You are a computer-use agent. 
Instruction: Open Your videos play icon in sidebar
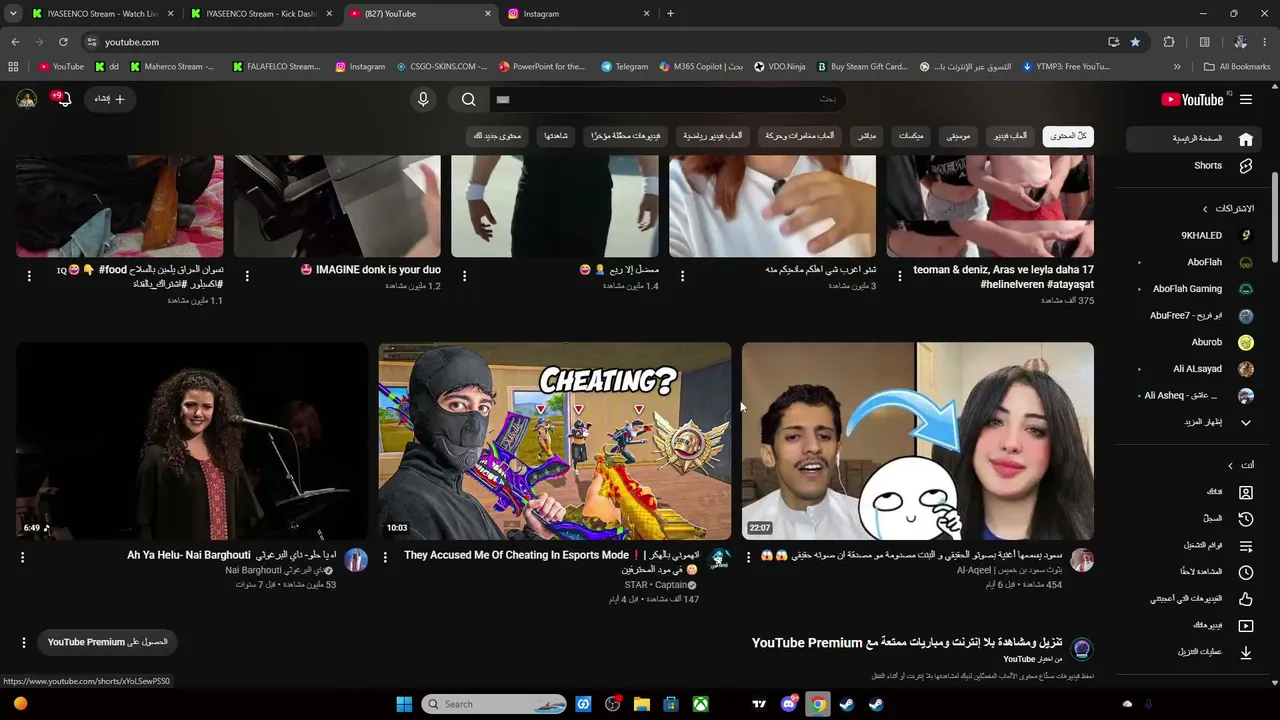click(x=1246, y=626)
